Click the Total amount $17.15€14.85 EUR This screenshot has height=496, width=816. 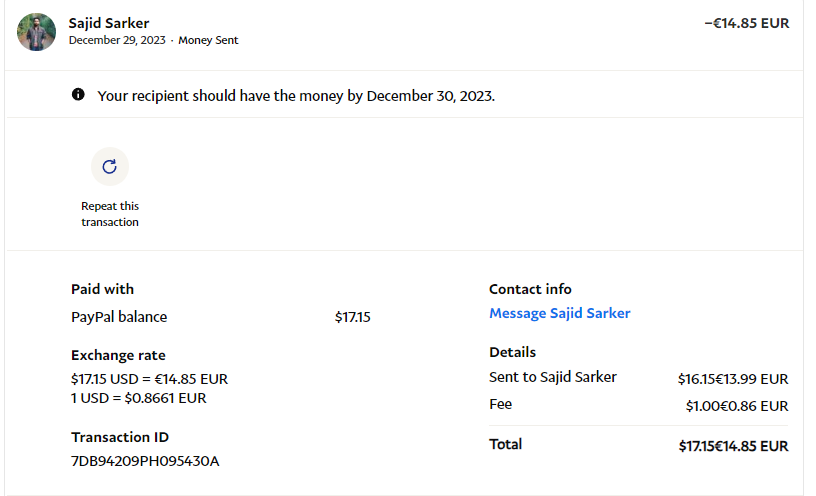[733, 446]
